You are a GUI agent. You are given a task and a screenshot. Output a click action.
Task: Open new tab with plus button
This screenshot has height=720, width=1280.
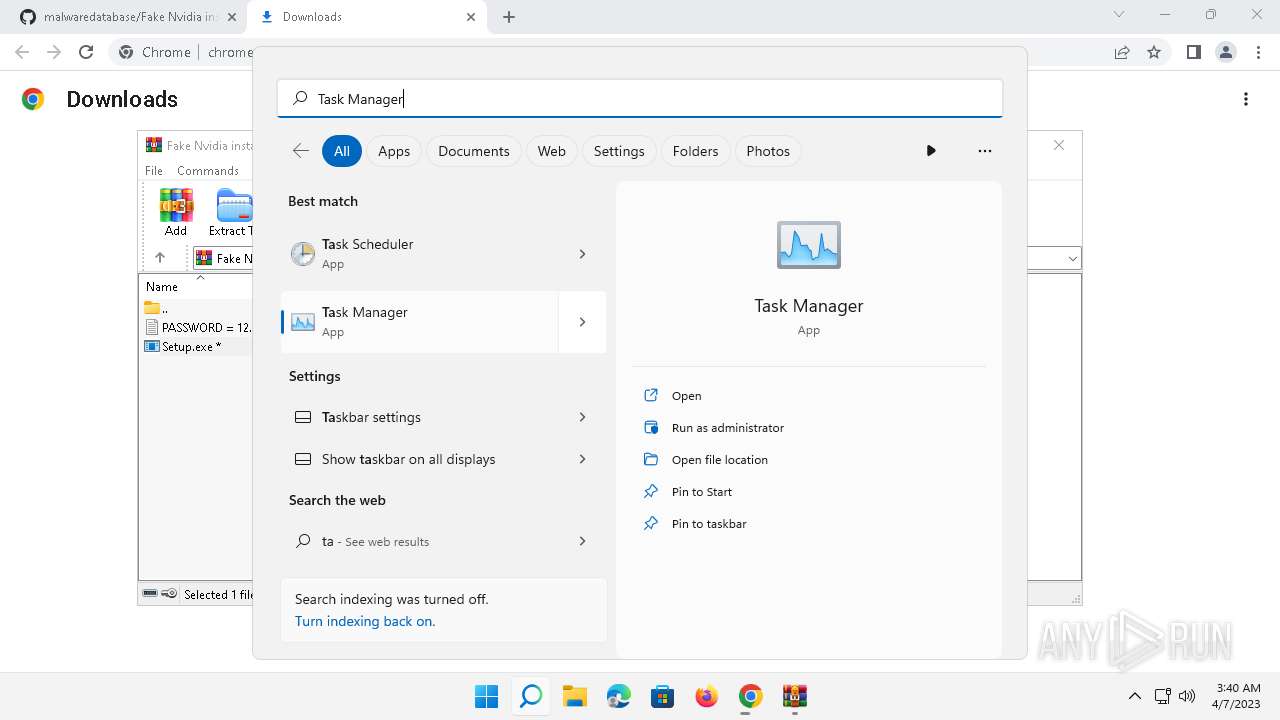tap(509, 17)
